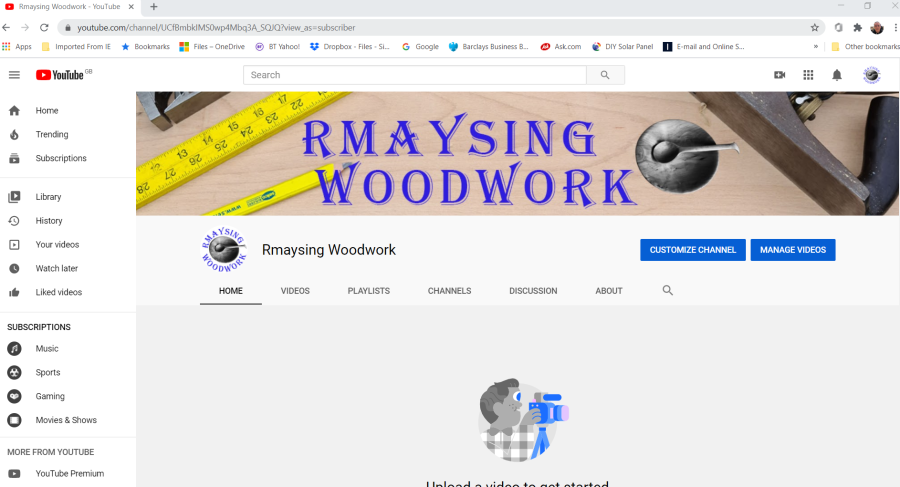
Task: Expand the bookmarks overflow chevron
Action: [x=816, y=47]
